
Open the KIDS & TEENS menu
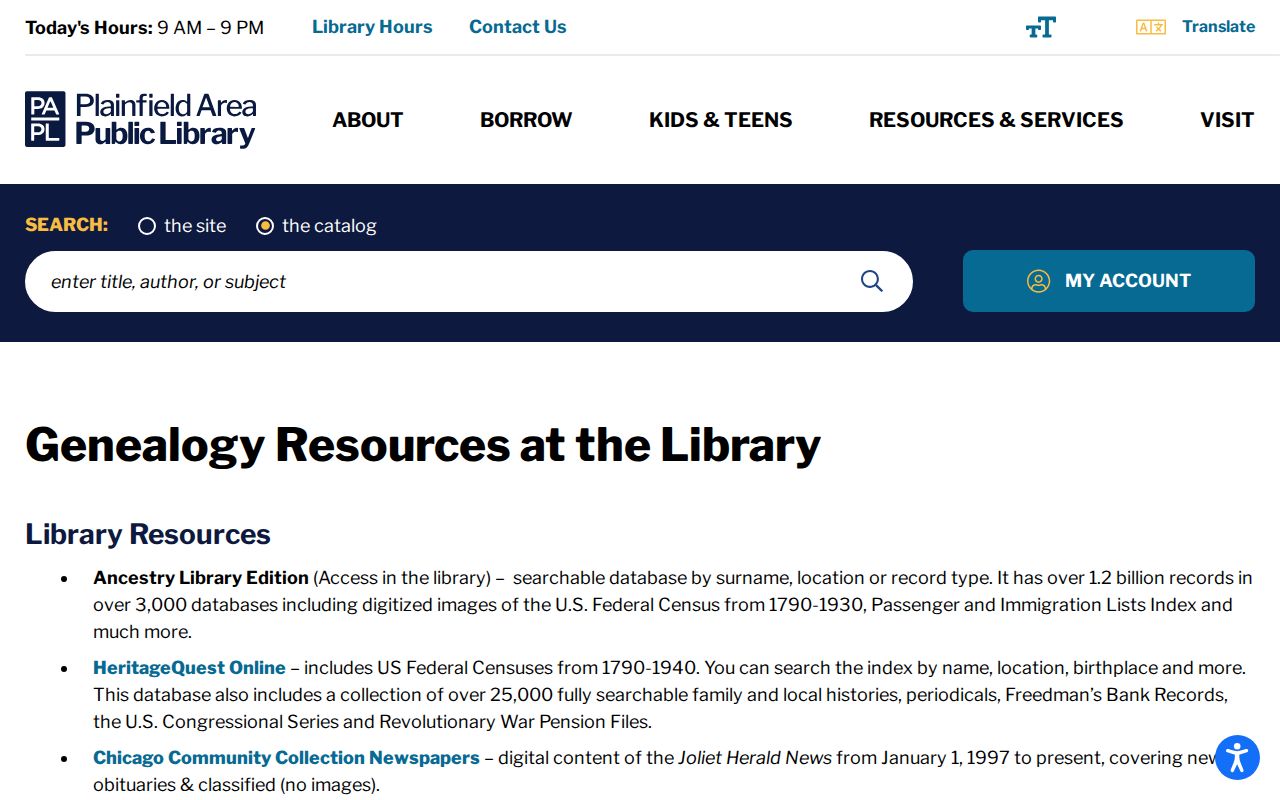[721, 120]
